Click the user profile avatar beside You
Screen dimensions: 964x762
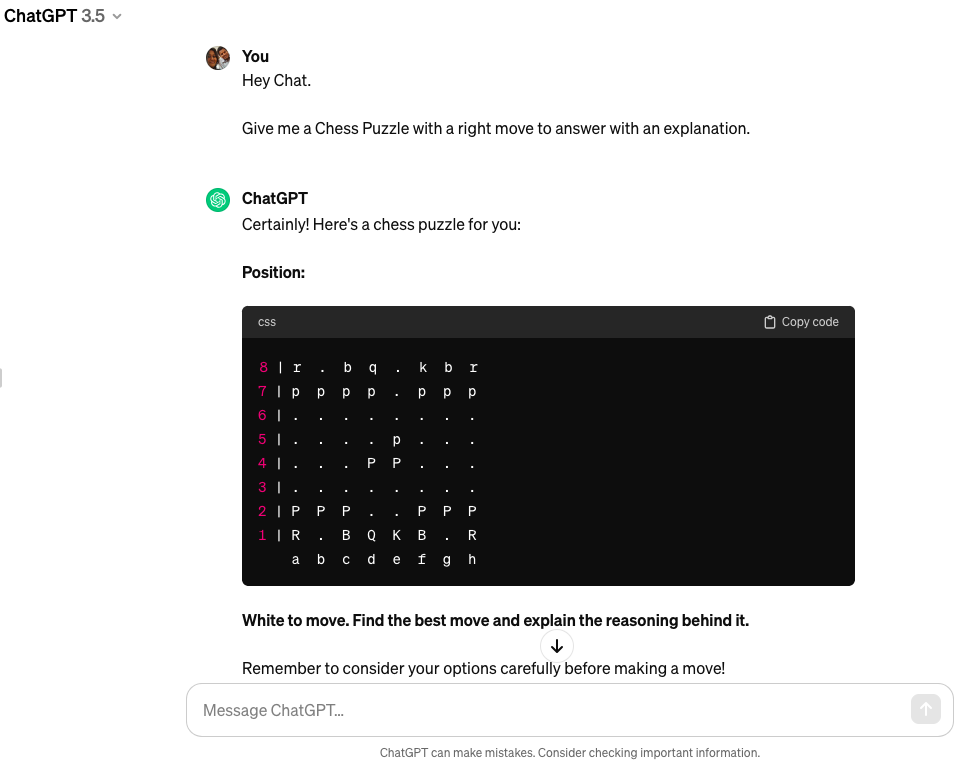pyautogui.click(x=218, y=58)
